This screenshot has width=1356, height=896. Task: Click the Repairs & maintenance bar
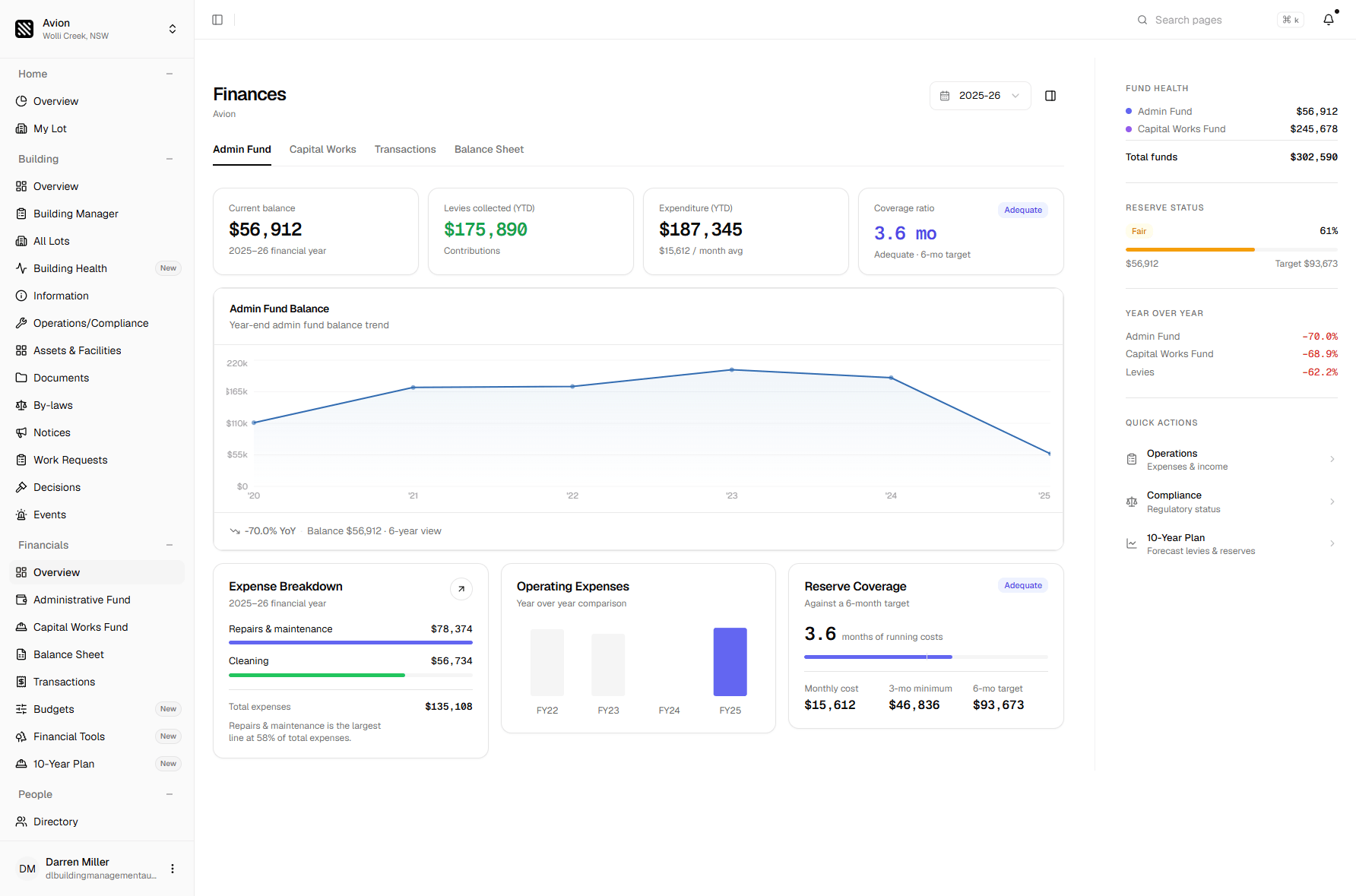pyautogui.click(x=350, y=642)
